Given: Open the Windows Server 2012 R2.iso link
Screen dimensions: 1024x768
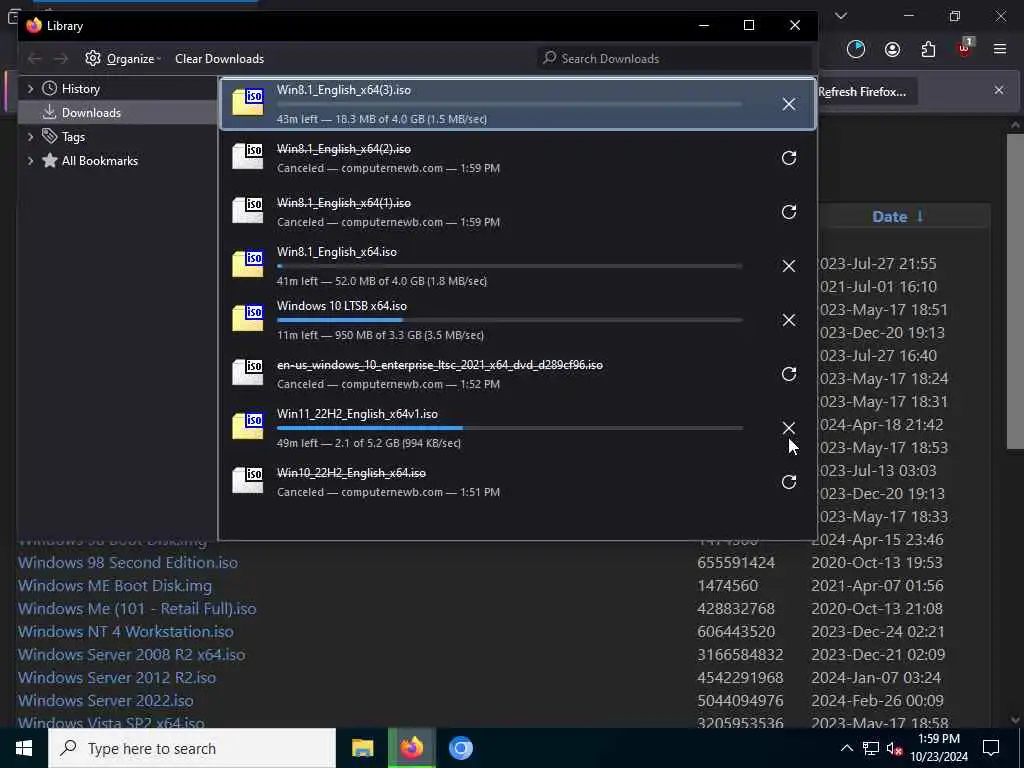Looking at the screenshot, I should [117, 678].
